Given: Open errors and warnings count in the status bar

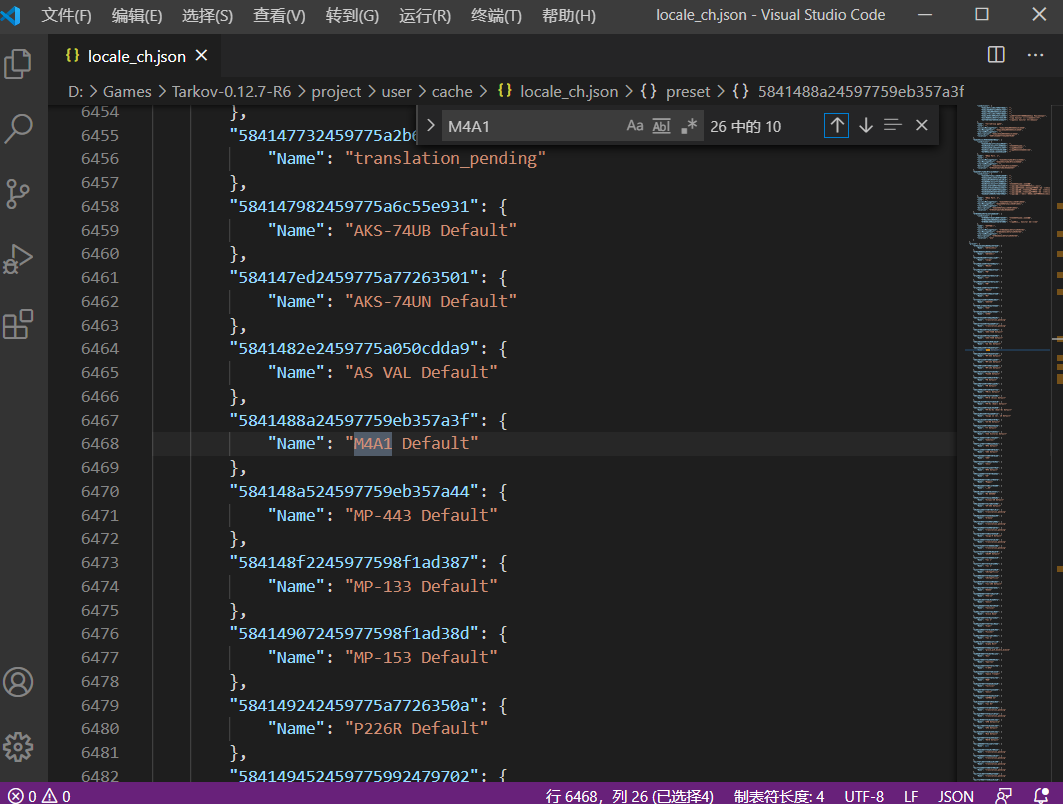Looking at the screenshot, I should 39,796.
